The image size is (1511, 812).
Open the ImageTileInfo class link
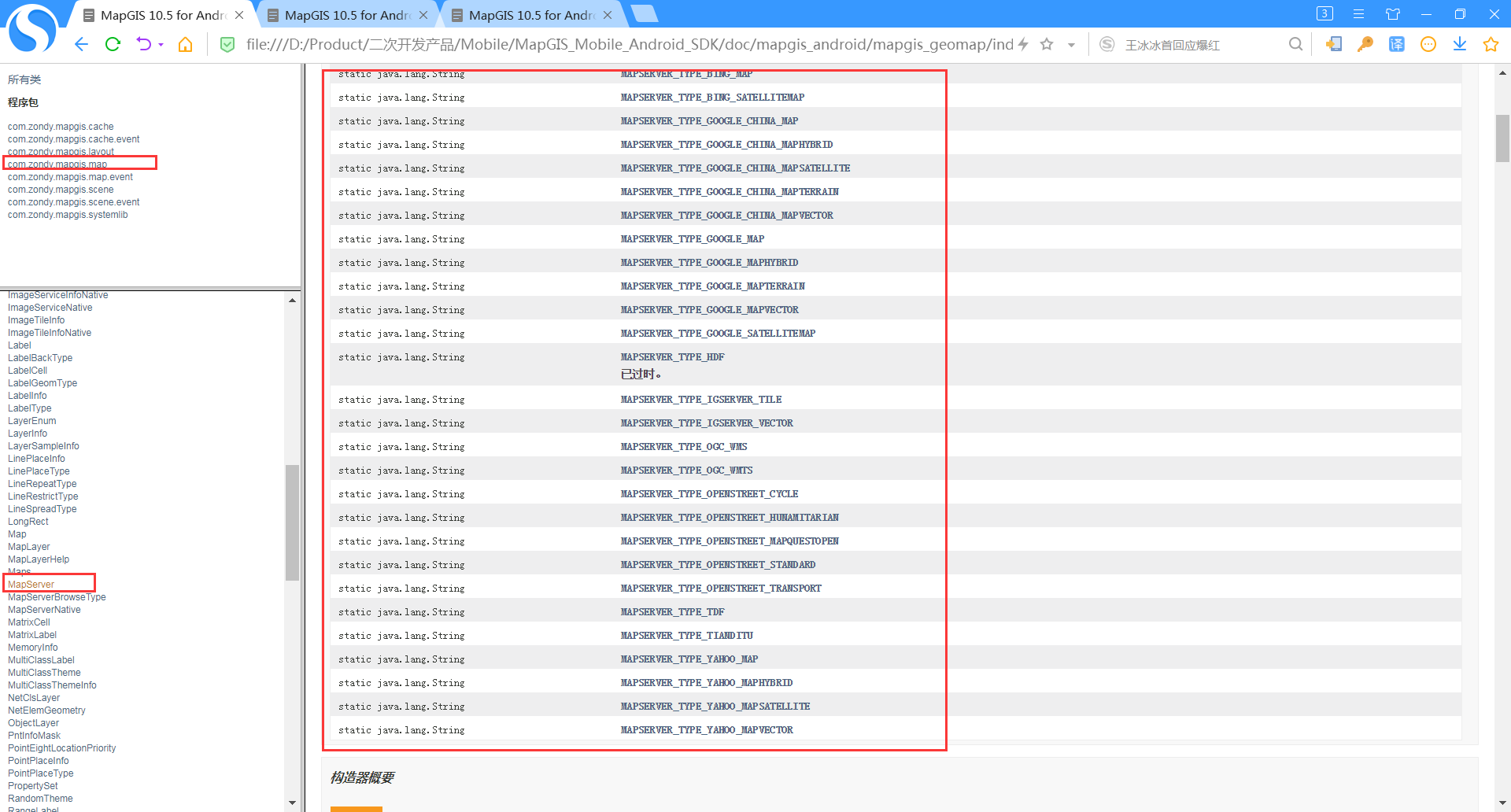click(36, 320)
